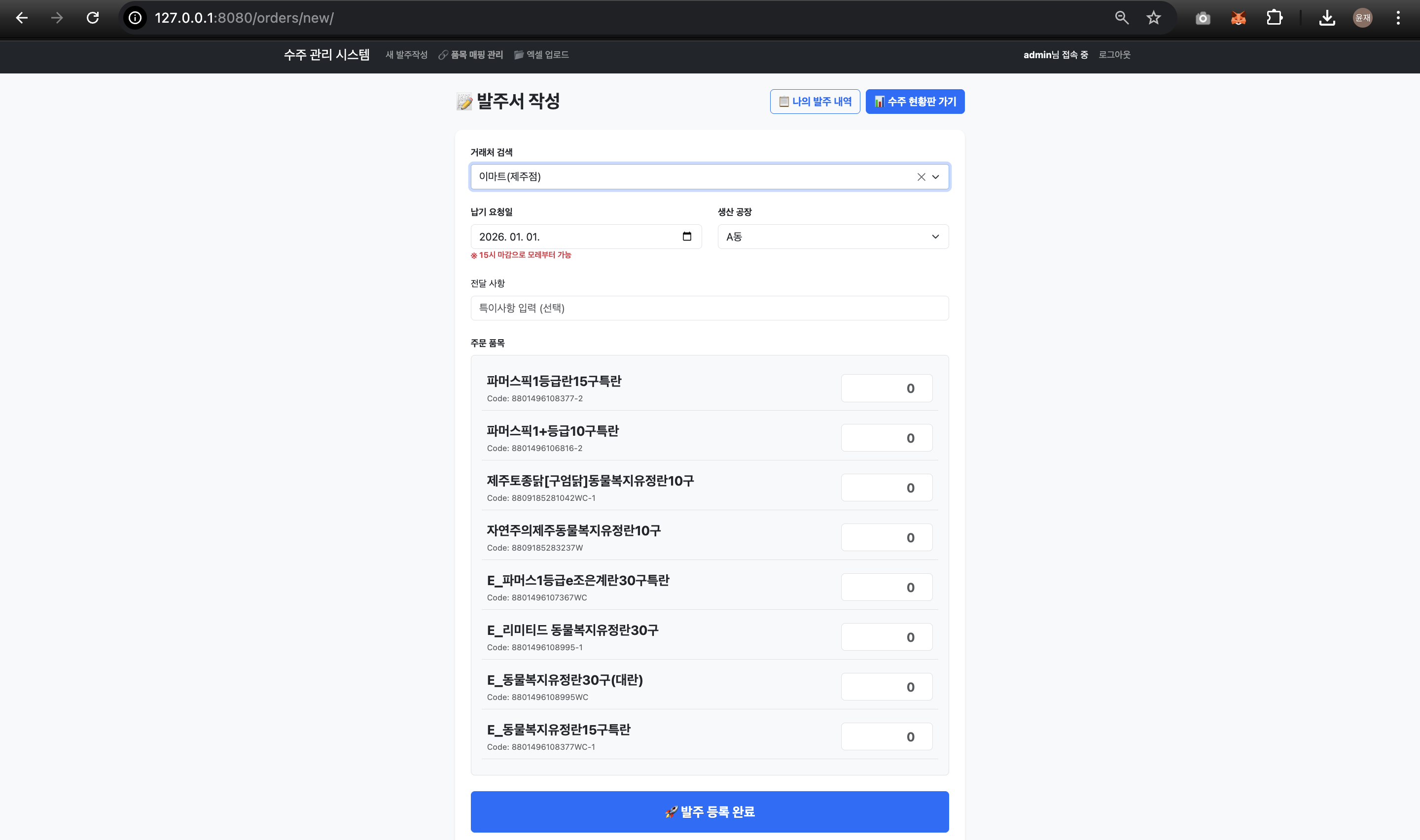Reload the page with refresh icon
Image resolution: width=1420 pixels, height=840 pixels.
93,18
